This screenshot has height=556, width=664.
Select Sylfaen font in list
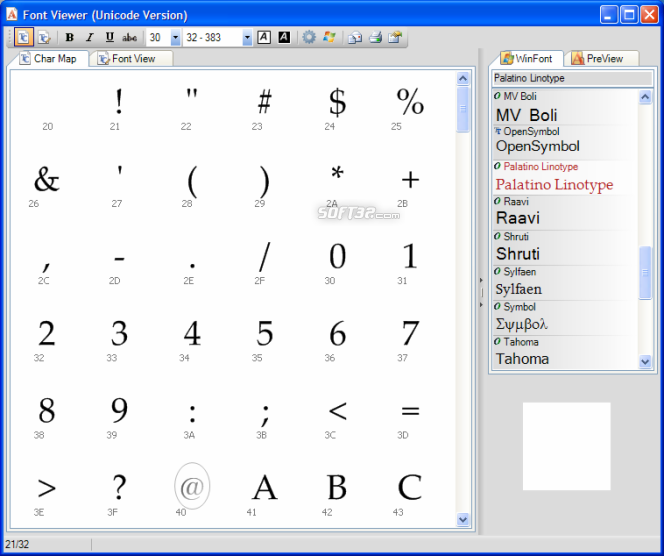565,283
